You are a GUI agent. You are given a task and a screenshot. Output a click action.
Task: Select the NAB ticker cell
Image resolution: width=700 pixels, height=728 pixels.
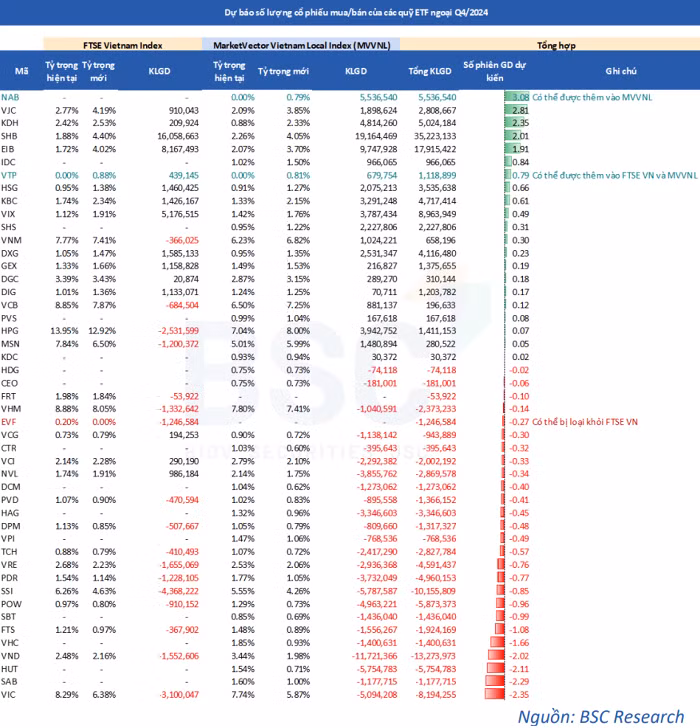[12, 97]
